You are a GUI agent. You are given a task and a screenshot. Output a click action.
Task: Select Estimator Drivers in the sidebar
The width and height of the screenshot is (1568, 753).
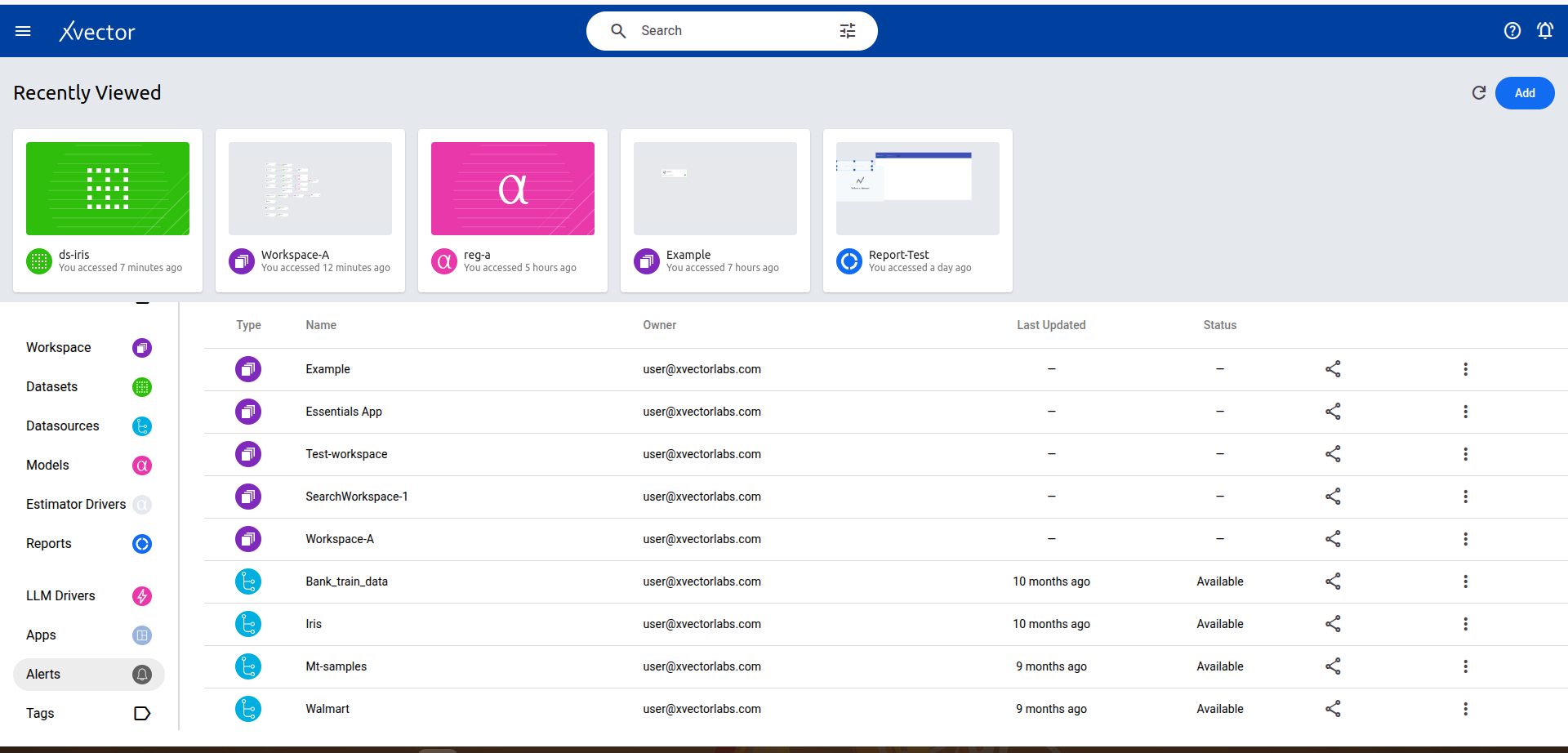(89, 505)
